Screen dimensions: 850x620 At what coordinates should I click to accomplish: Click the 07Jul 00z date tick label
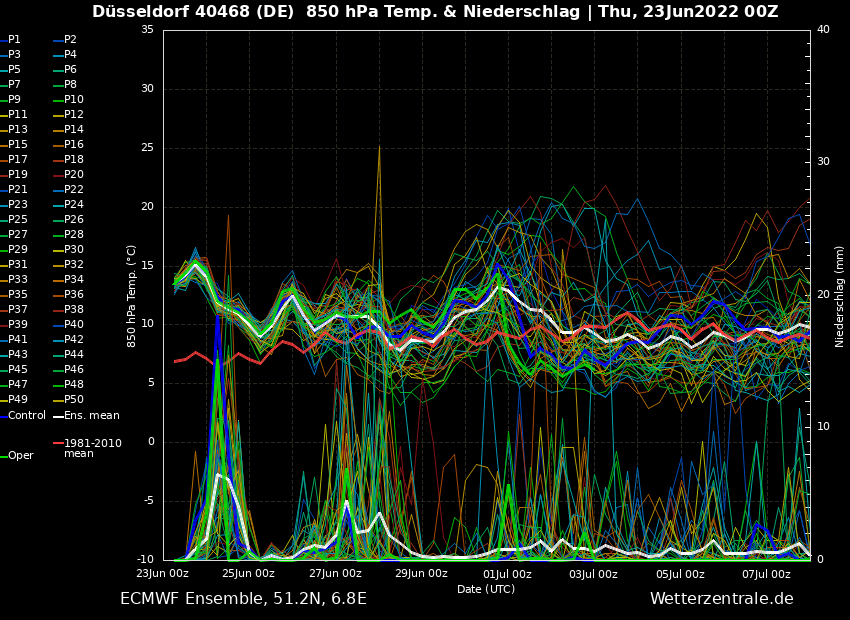pyautogui.click(x=766, y=574)
